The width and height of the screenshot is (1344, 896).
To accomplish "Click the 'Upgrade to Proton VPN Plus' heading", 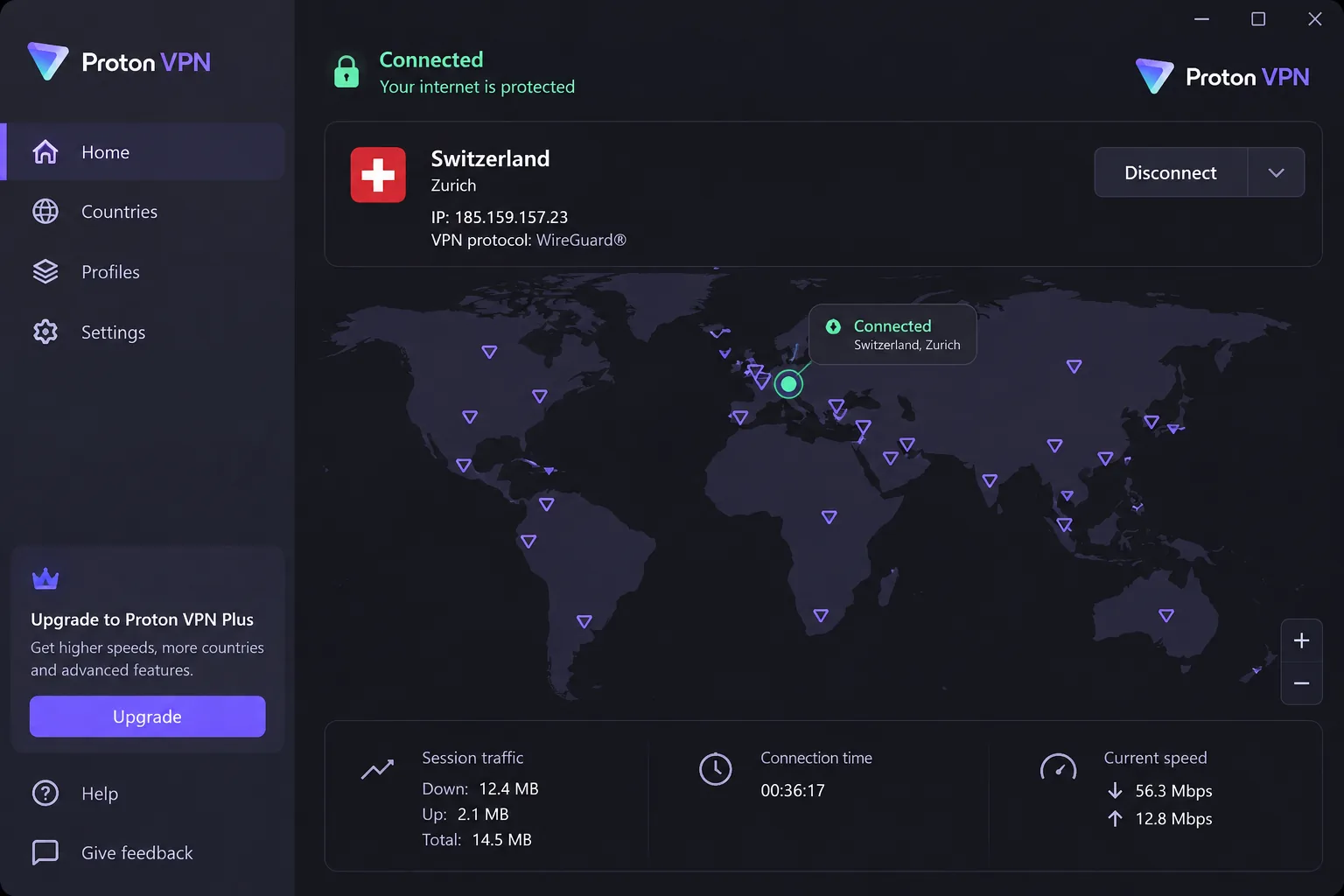I will (x=142, y=619).
